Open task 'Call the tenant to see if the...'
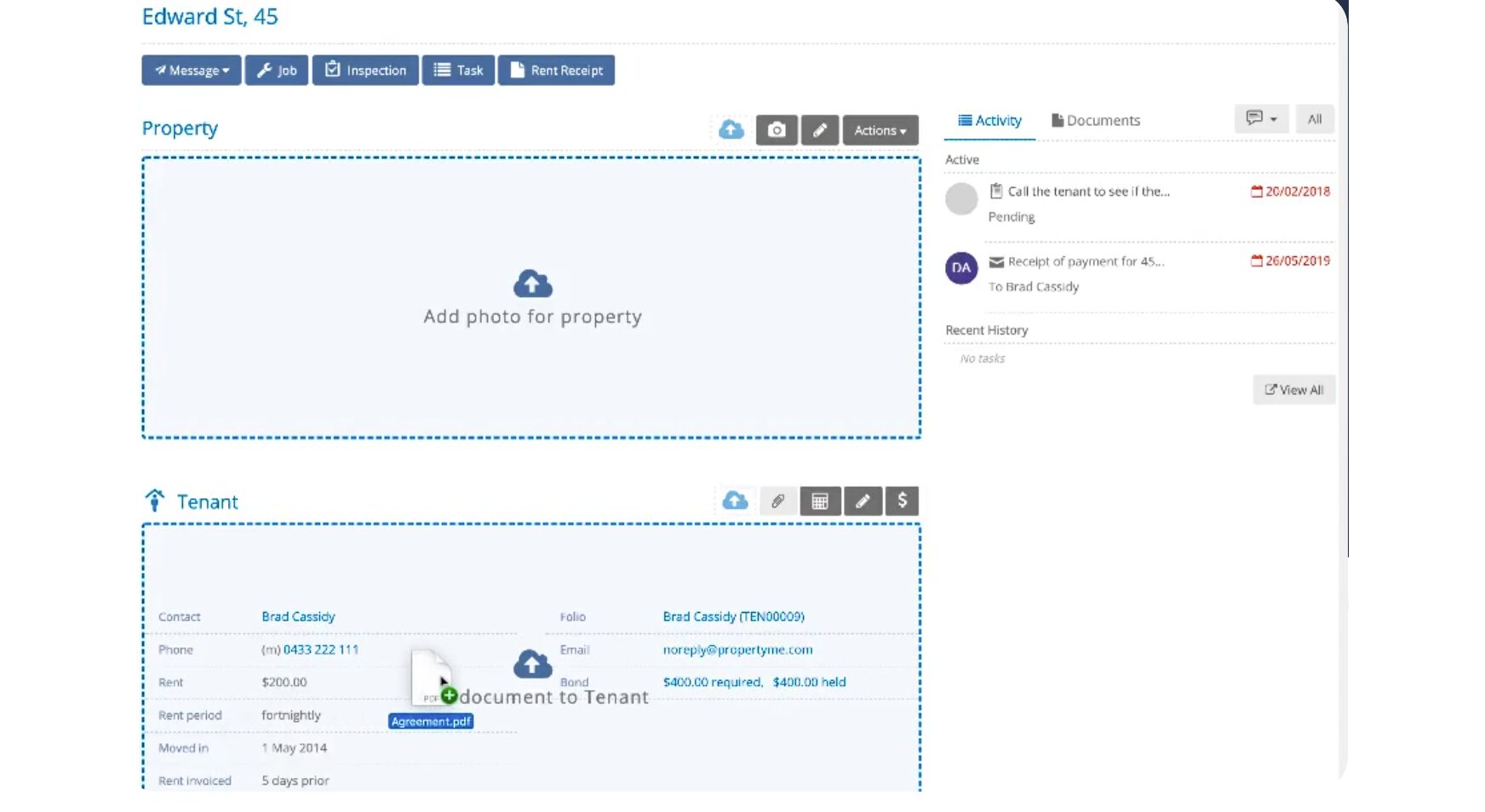The width and height of the screenshot is (1485, 812). click(1088, 192)
